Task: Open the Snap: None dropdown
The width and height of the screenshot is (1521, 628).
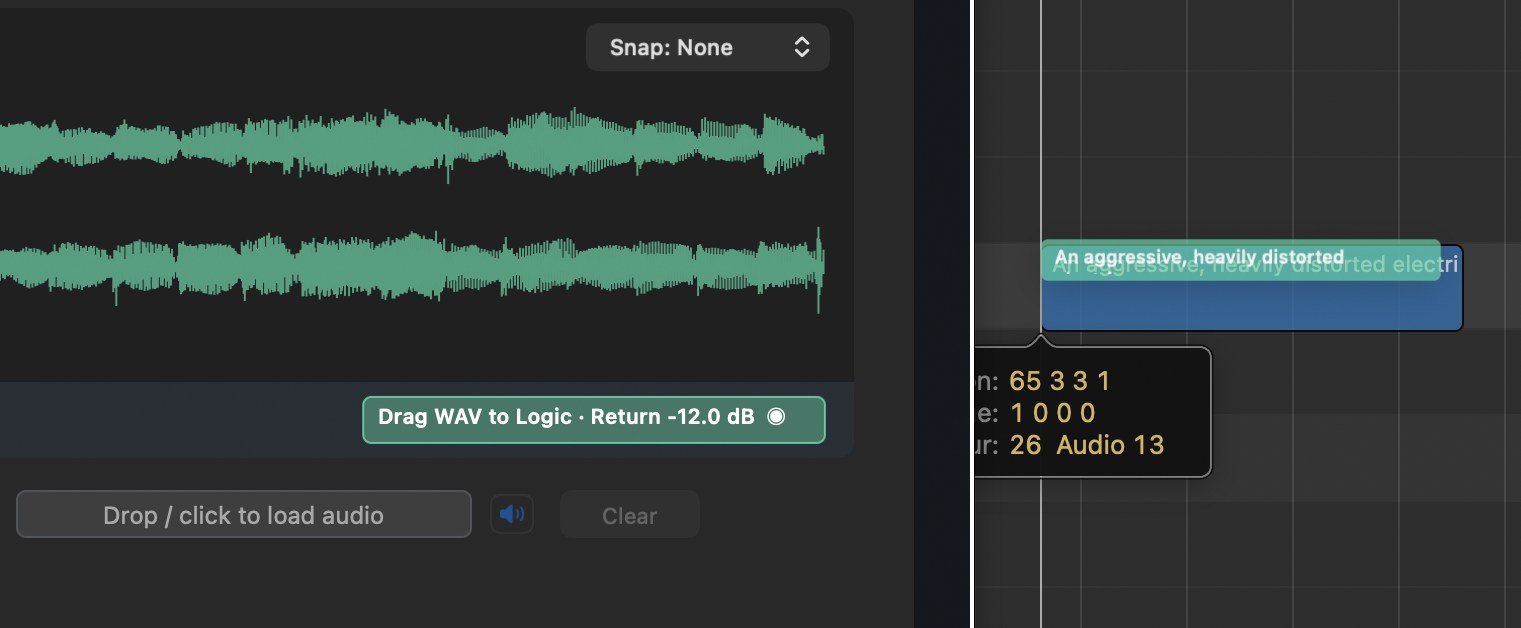Action: pyautogui.click(x=707, y=47)
